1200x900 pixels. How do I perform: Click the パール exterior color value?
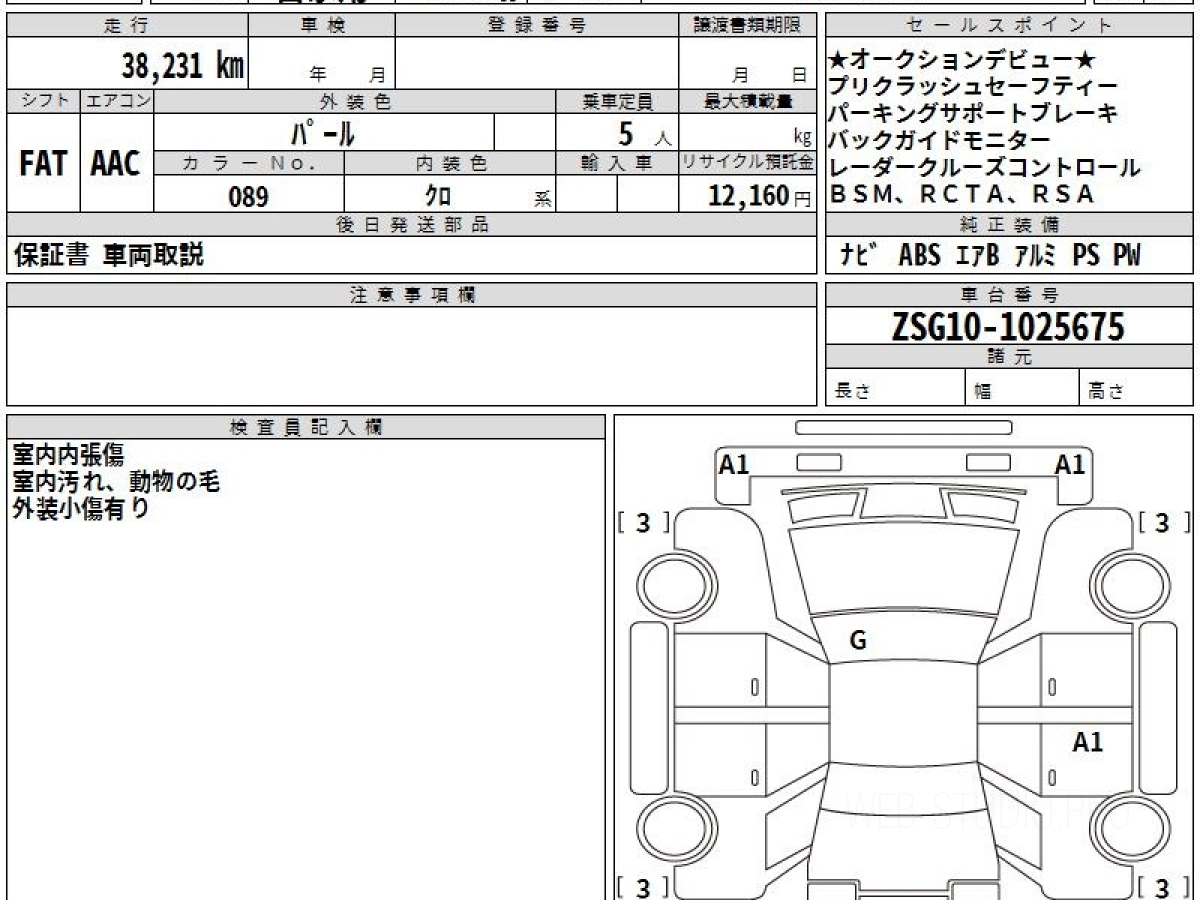[323, 132]
